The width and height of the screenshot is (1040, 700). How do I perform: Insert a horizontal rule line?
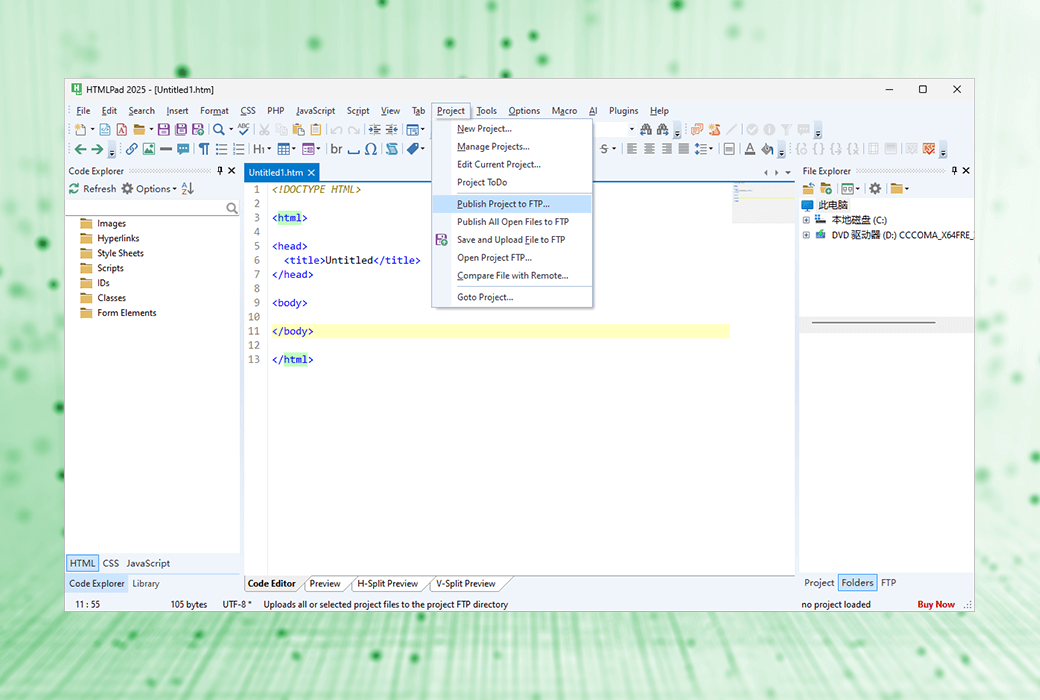point(166,149)
